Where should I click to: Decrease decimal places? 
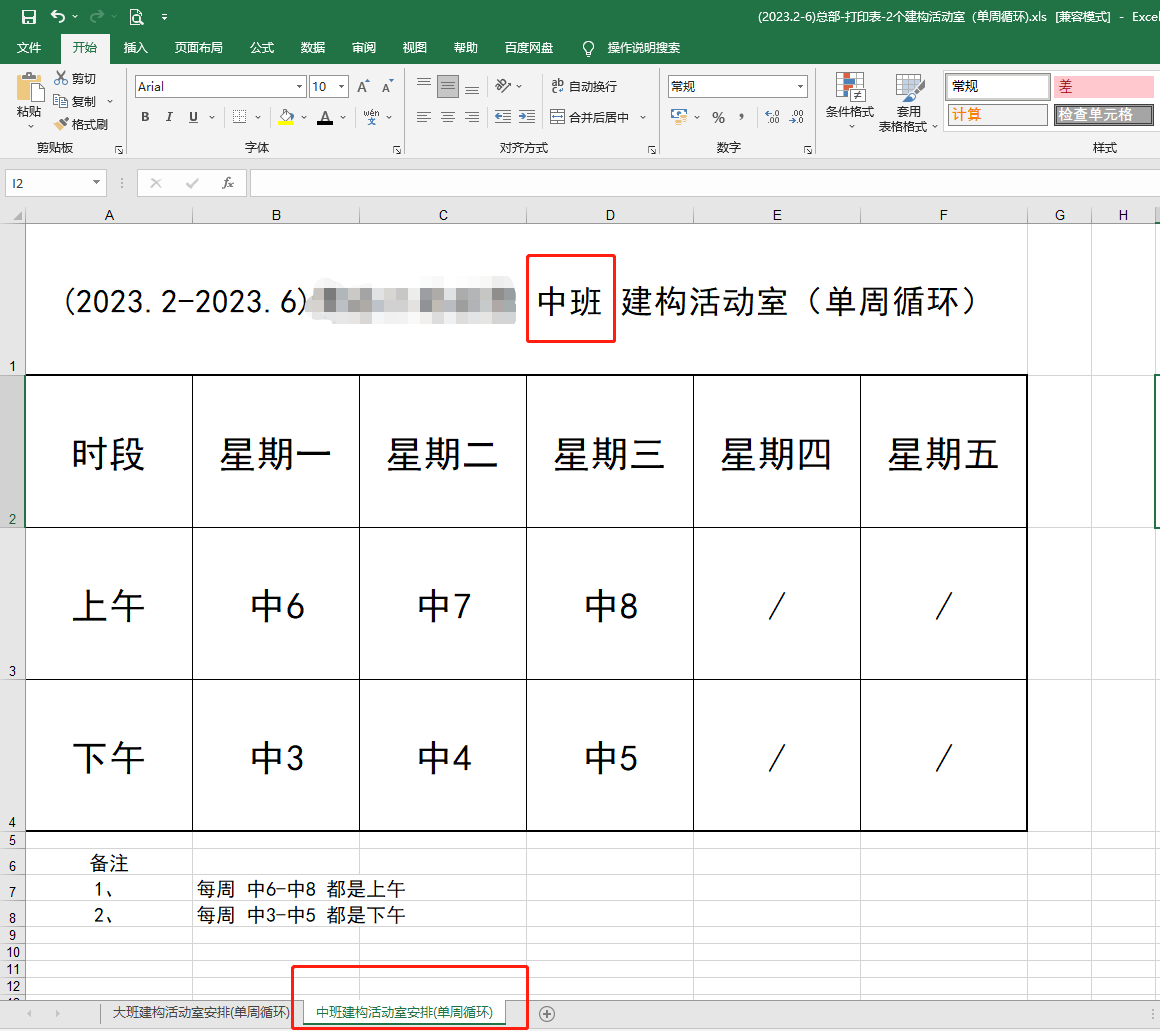(x=797, y=117)
